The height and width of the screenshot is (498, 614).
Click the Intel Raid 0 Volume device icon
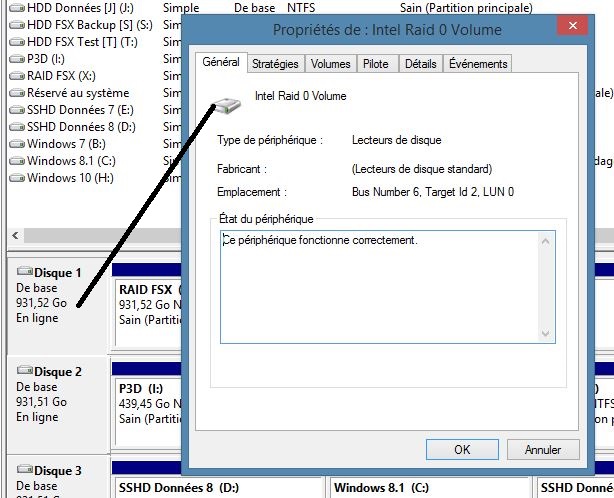(226, 106)
